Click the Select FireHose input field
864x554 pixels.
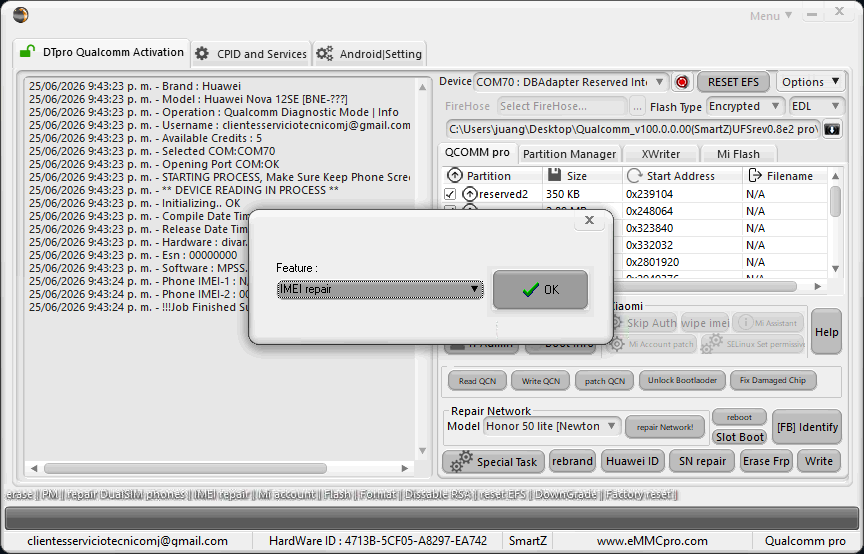coord(561,106)
